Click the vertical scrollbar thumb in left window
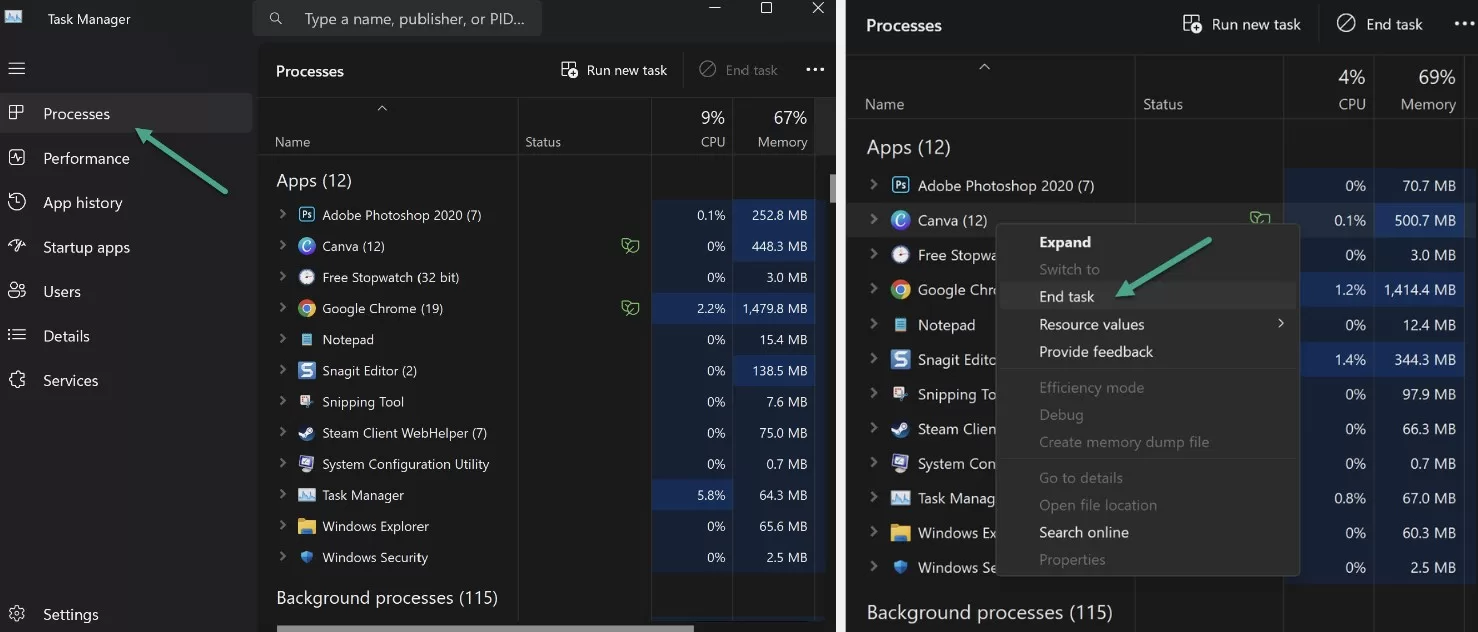Screen dimensions: 1478x632 click(x=831, y=188)
